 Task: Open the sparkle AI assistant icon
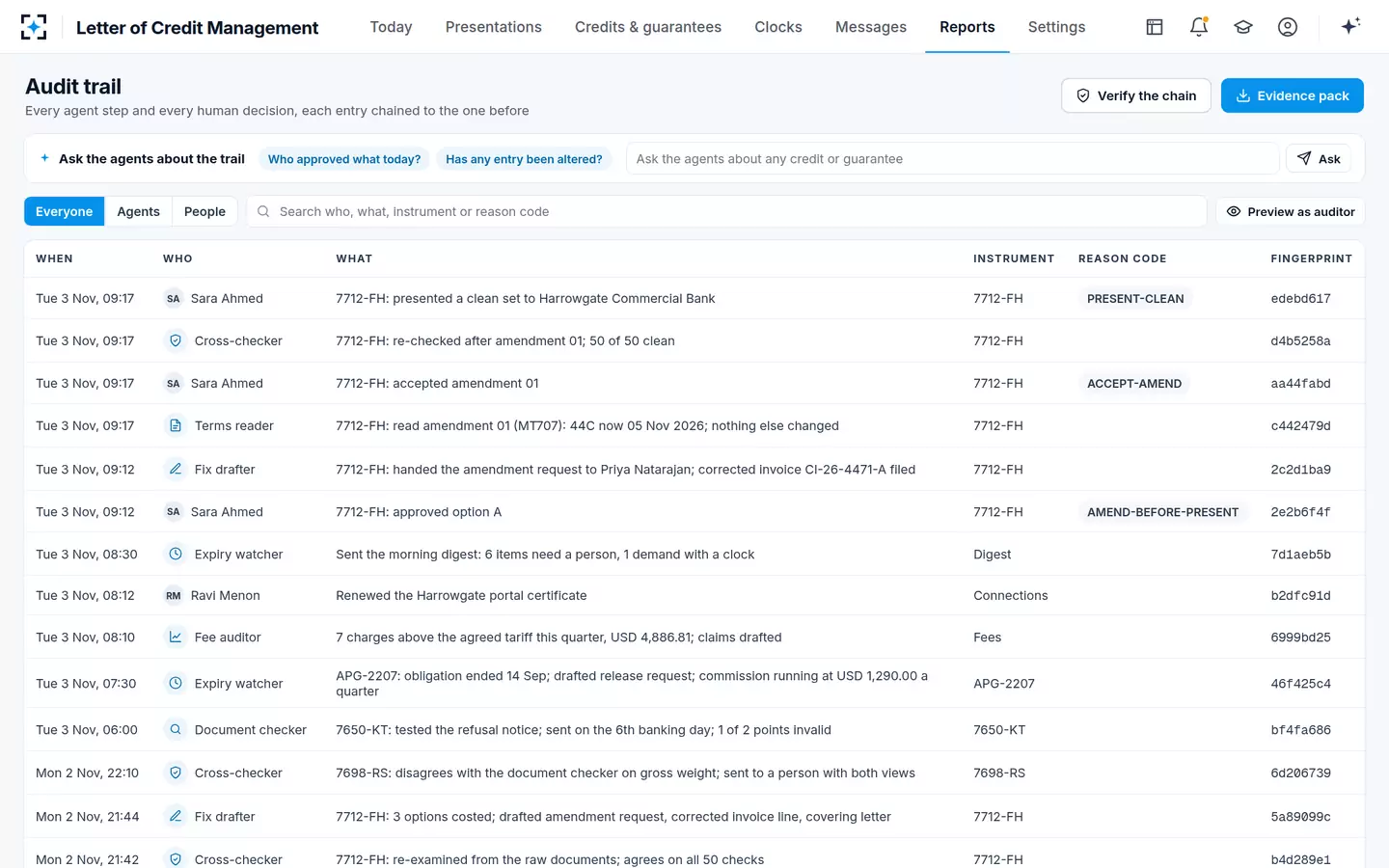point(1350,26)
